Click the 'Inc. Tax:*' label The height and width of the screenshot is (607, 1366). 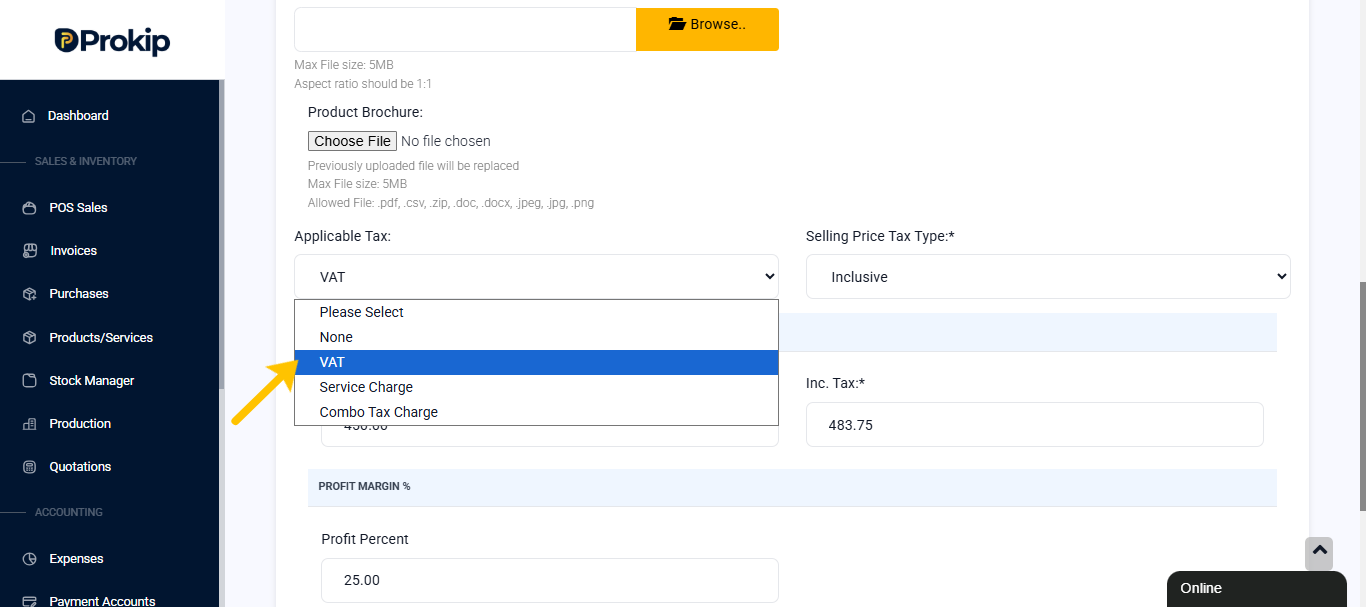point(834,383)
